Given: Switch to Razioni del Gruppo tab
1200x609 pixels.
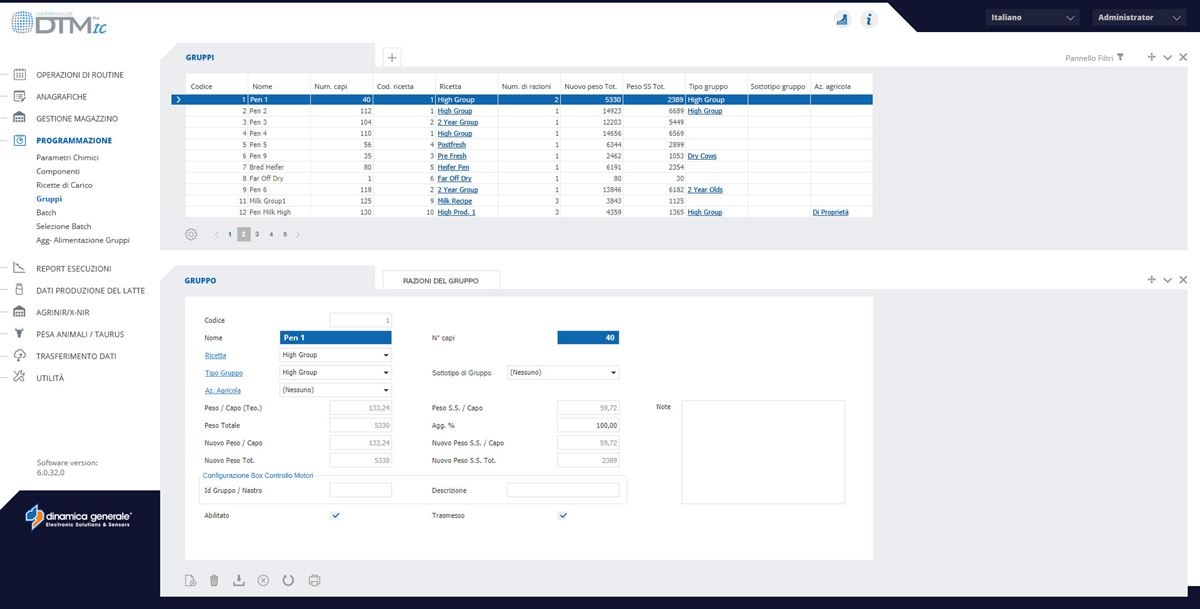Looking at the screenshot, I should click(441, 281).
